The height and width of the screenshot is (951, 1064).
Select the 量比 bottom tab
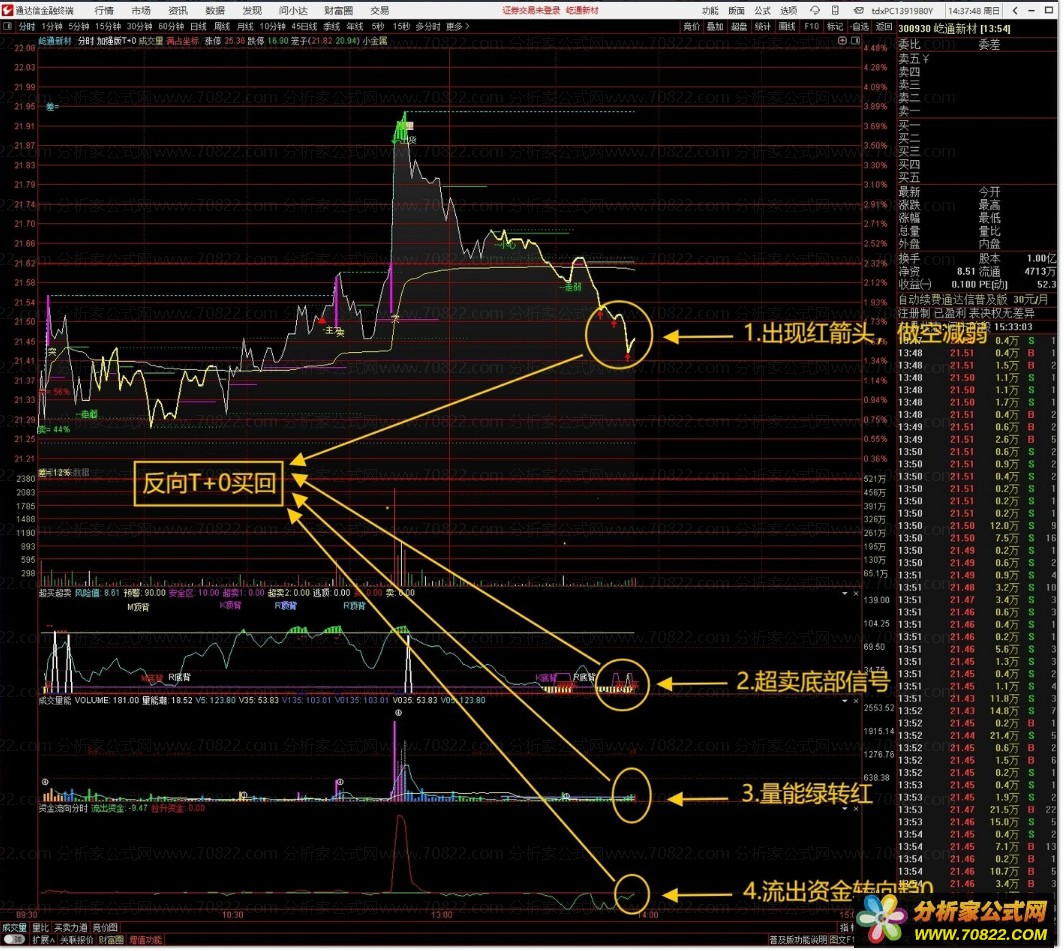point(41,928)
